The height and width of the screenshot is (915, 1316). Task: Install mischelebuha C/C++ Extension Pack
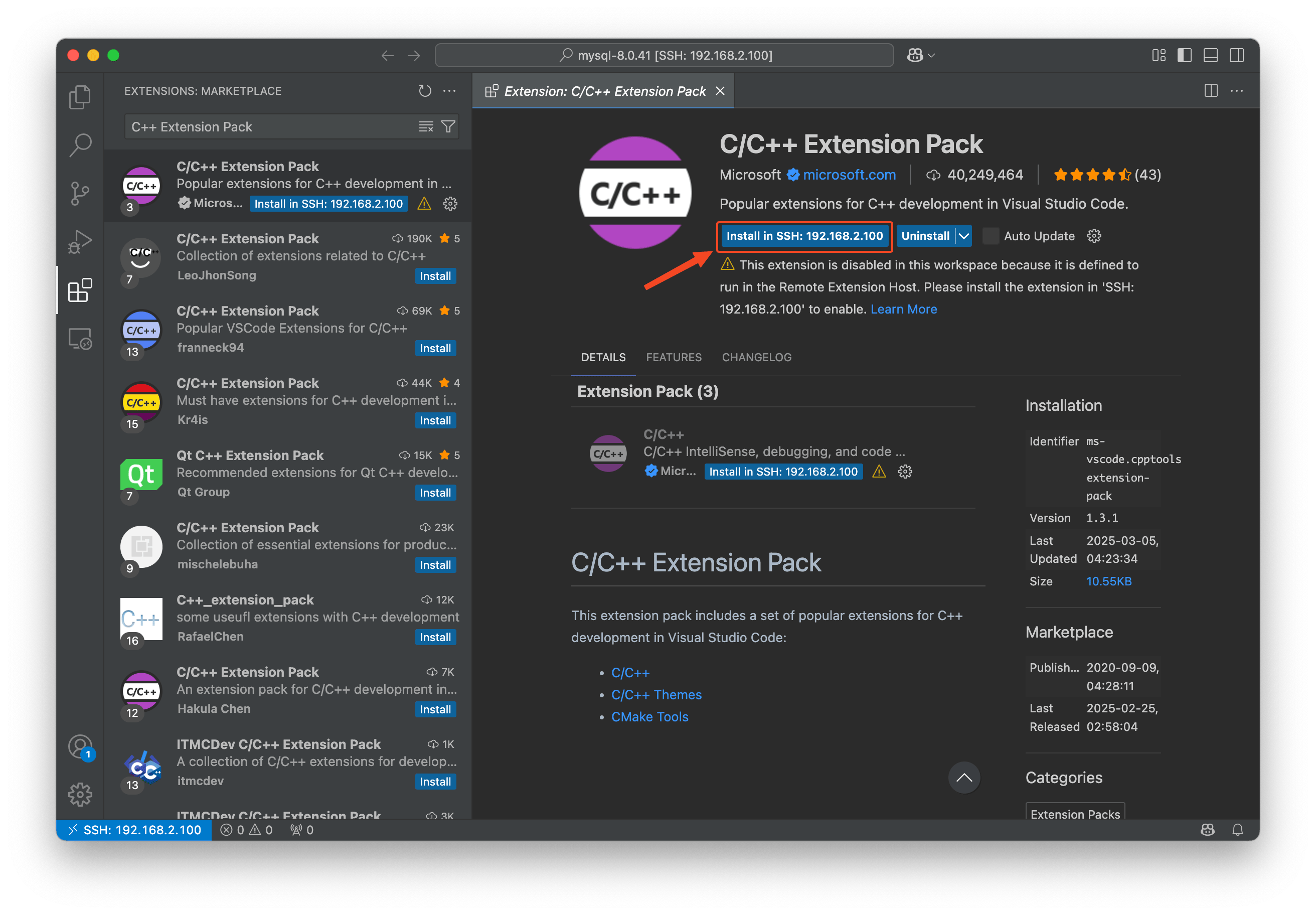pos(435,565)
